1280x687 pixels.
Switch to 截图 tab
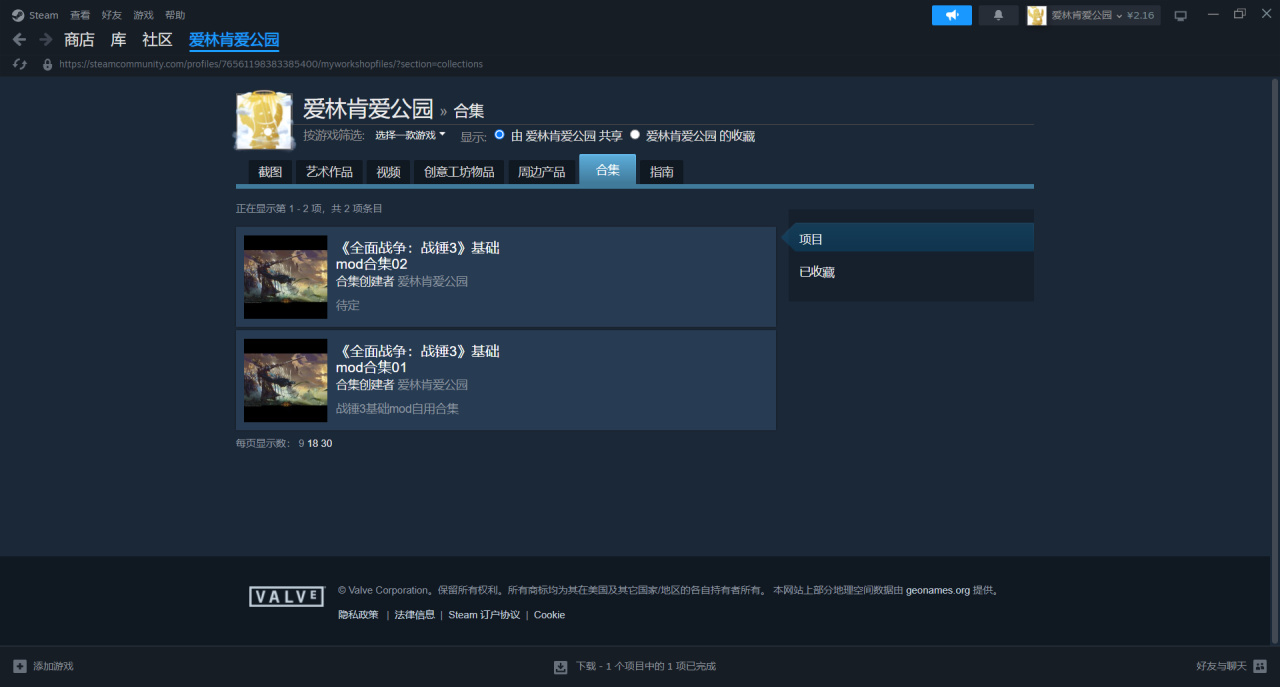click(270, 172)
